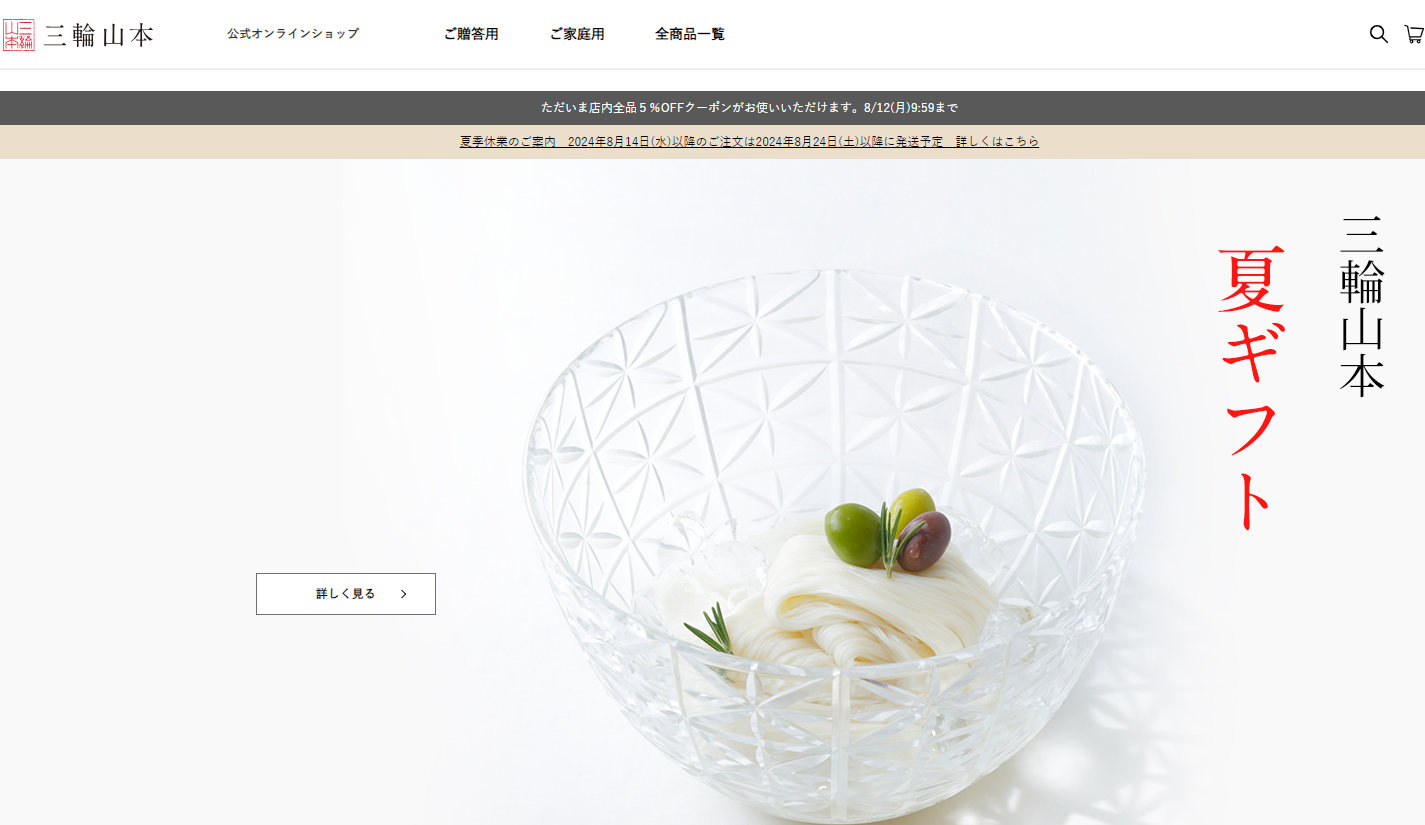Click the 5%OFF coupon announcement bar

(x=712, y=108)
